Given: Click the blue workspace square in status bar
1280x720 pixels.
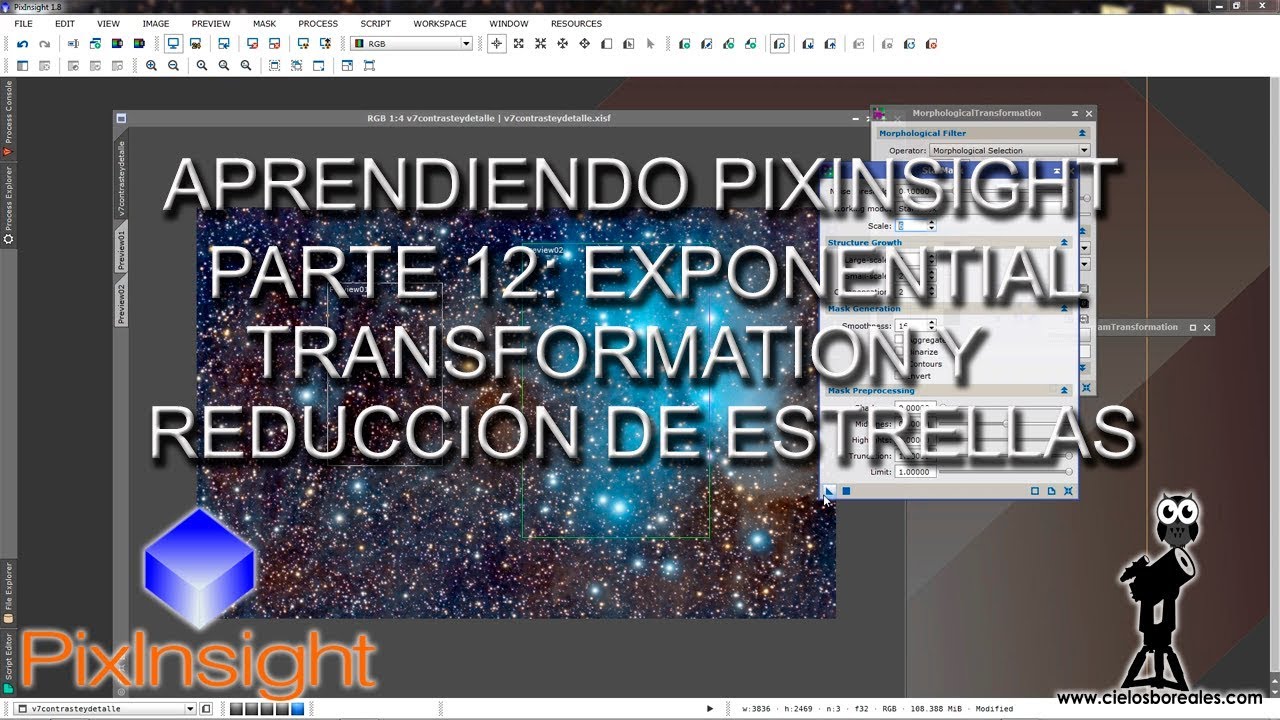Looking at the screenshot, I should coord(297,709).
